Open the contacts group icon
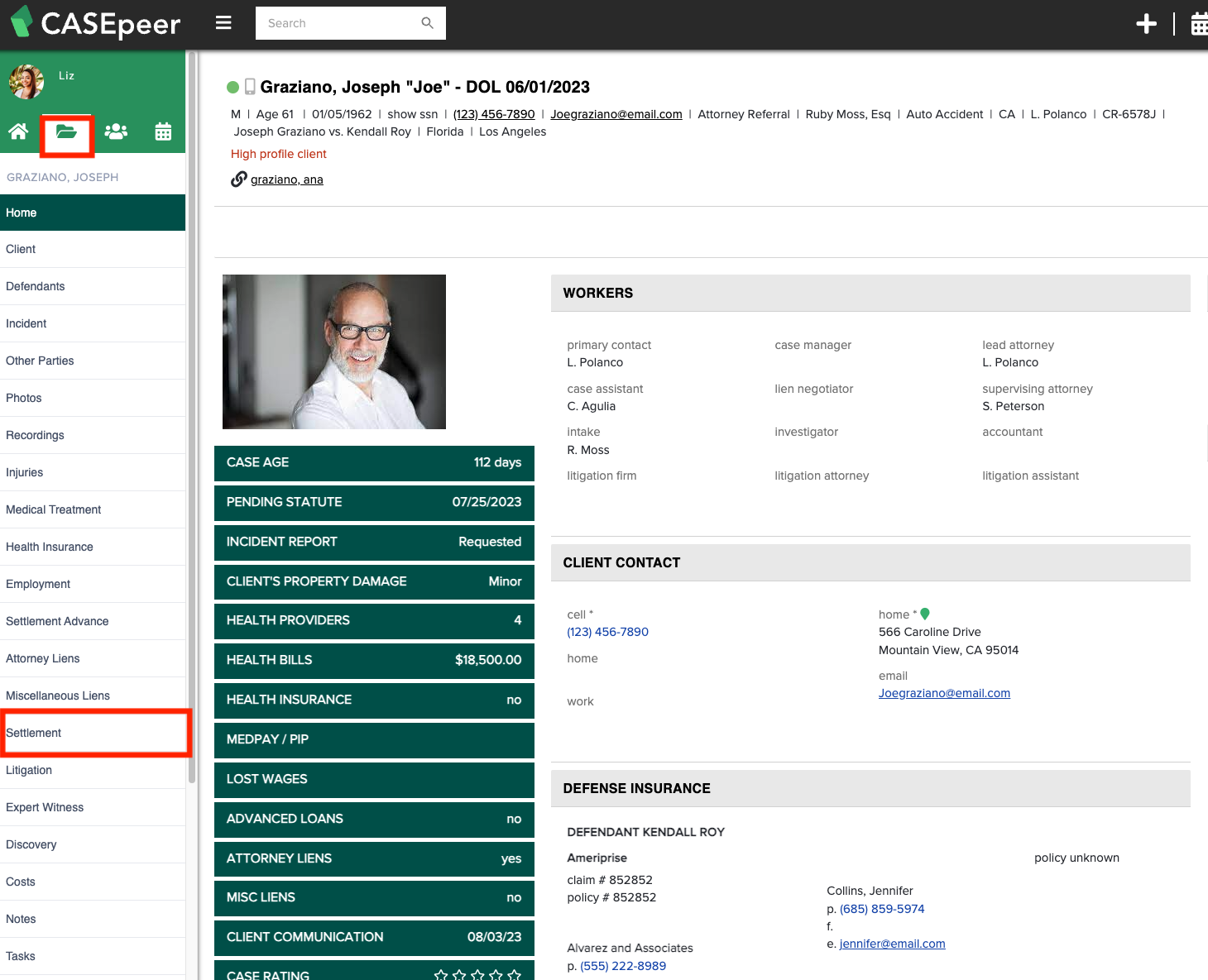 pos(116,131)
